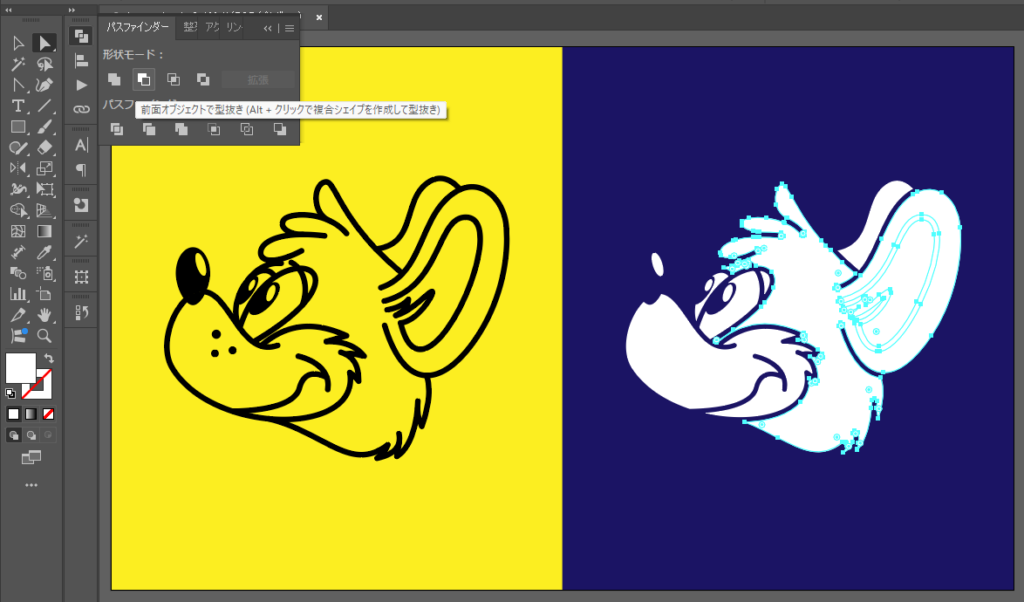Open the Edit Toolbar three-dots menu

[31, 485]
